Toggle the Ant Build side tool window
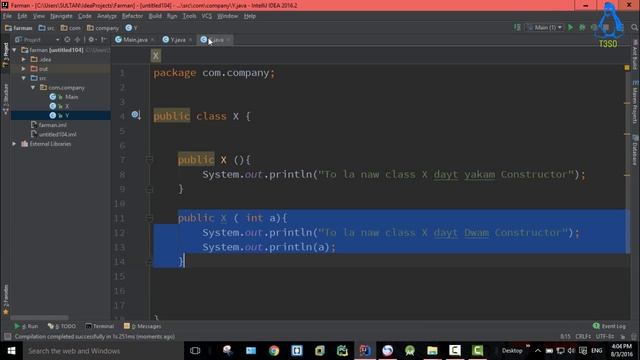 pos(635,54)
